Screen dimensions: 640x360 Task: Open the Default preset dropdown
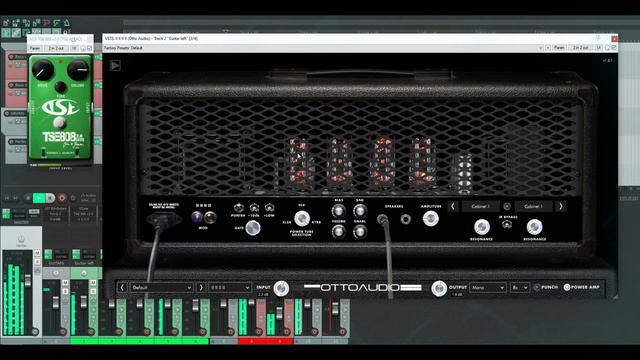[162, 287]
